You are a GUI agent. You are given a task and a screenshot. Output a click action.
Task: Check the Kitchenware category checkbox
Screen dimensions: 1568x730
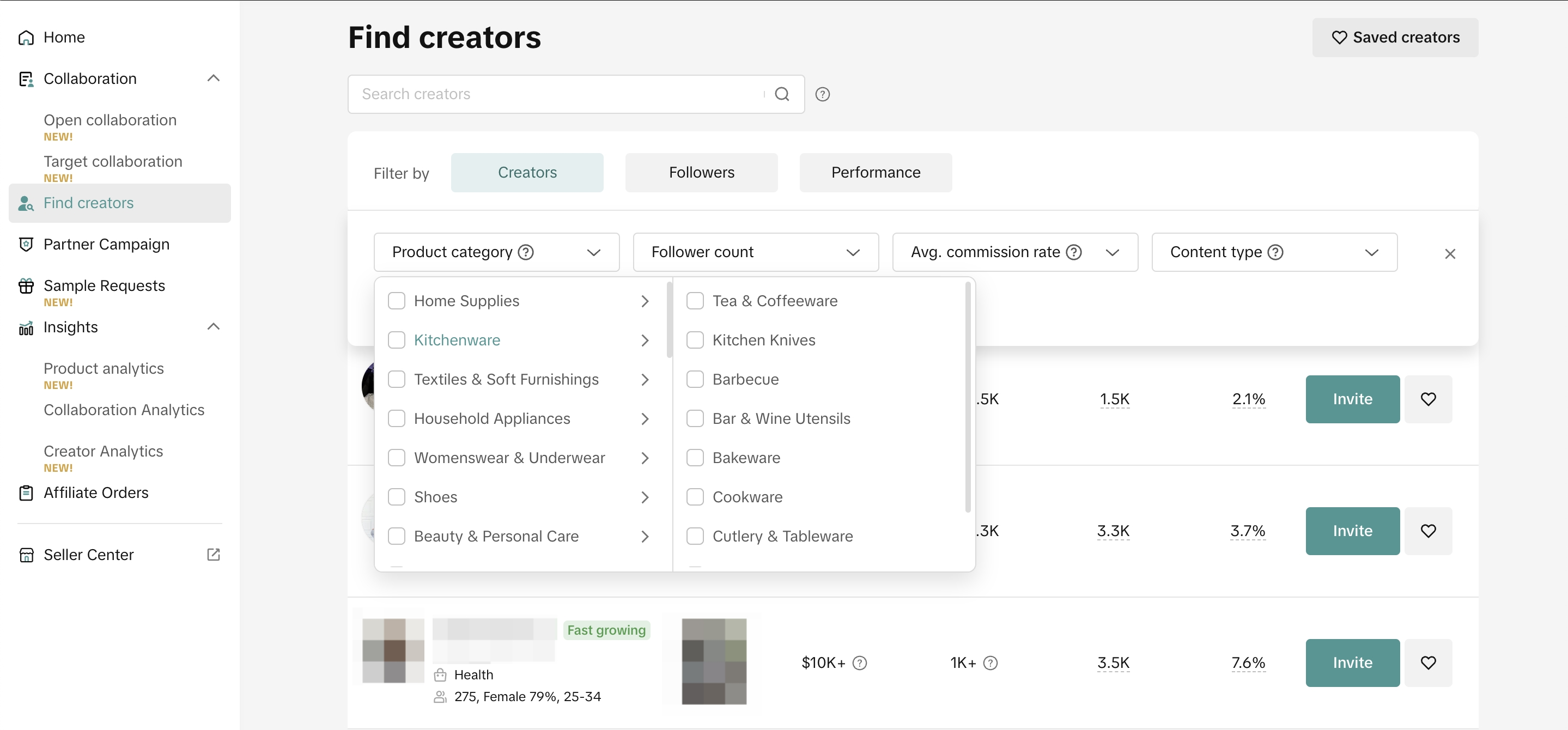[x=396, y=340]
